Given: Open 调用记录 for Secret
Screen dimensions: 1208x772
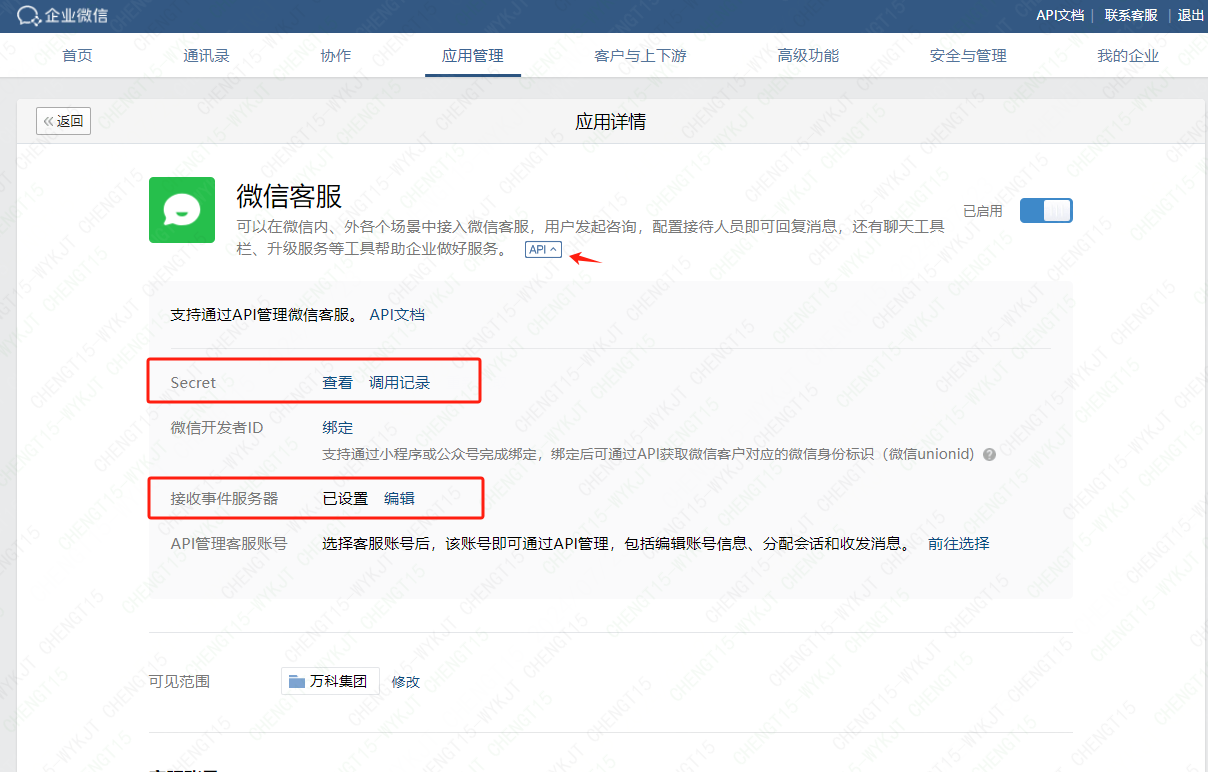Looking at the screenshot, I should coord(399,382).
